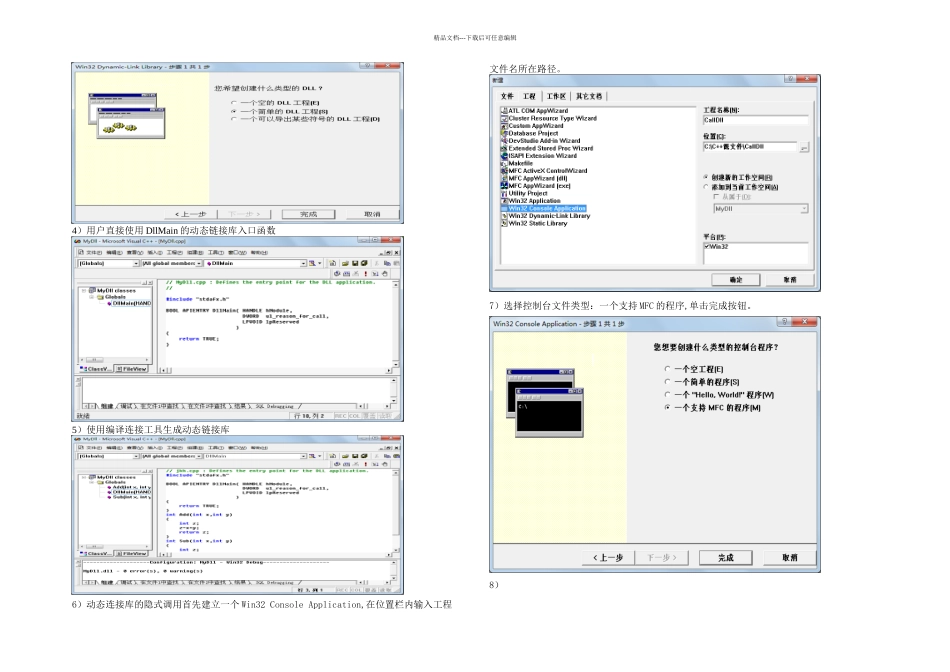Click code editor vertical scrollbar in step 5 IDE
Screen dimensions: 950x672
click(x=396, y=509)
